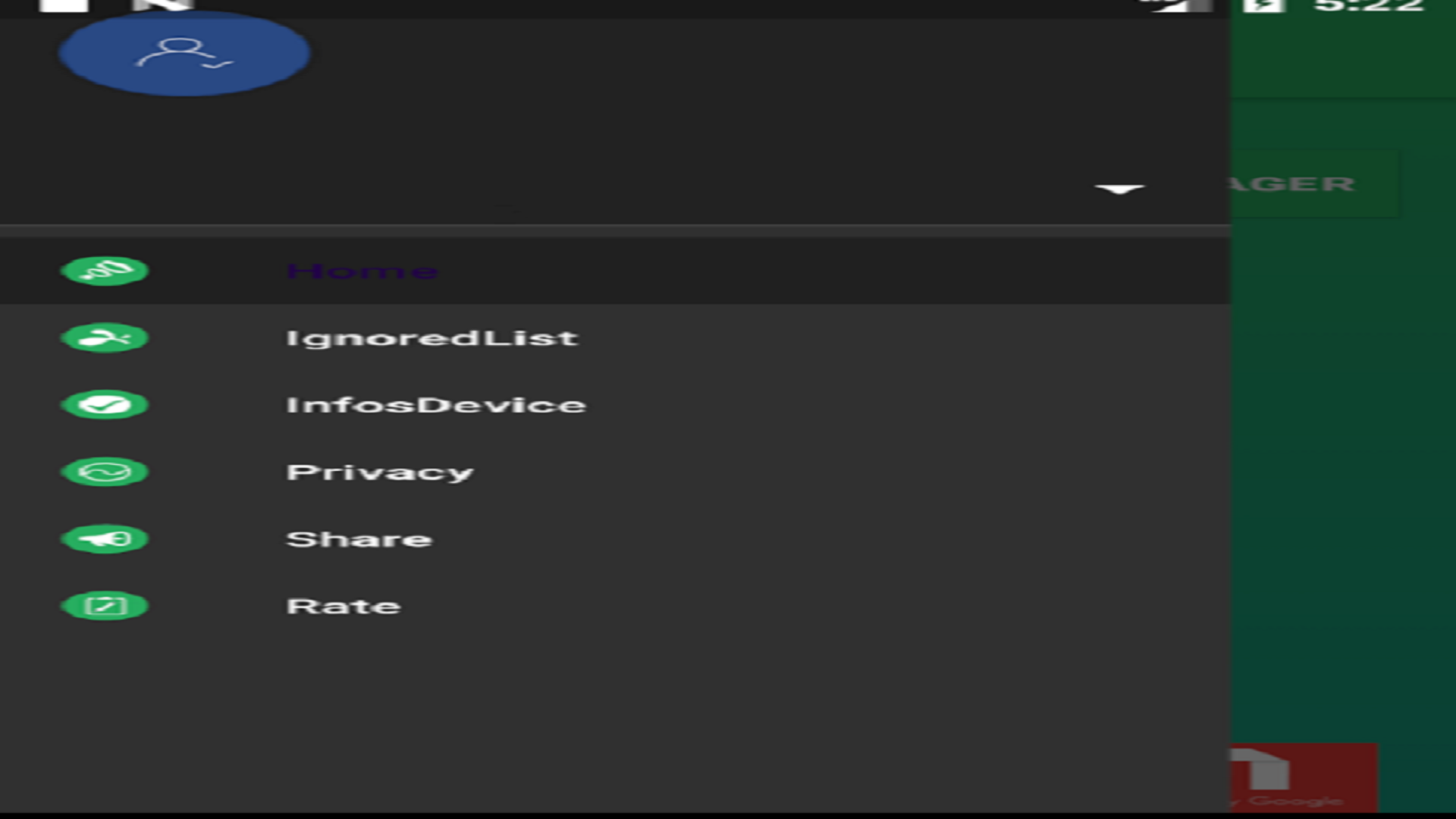Click the Rate edit icon
Viewport: 1456px width, 819px height.
click(105, 606)
